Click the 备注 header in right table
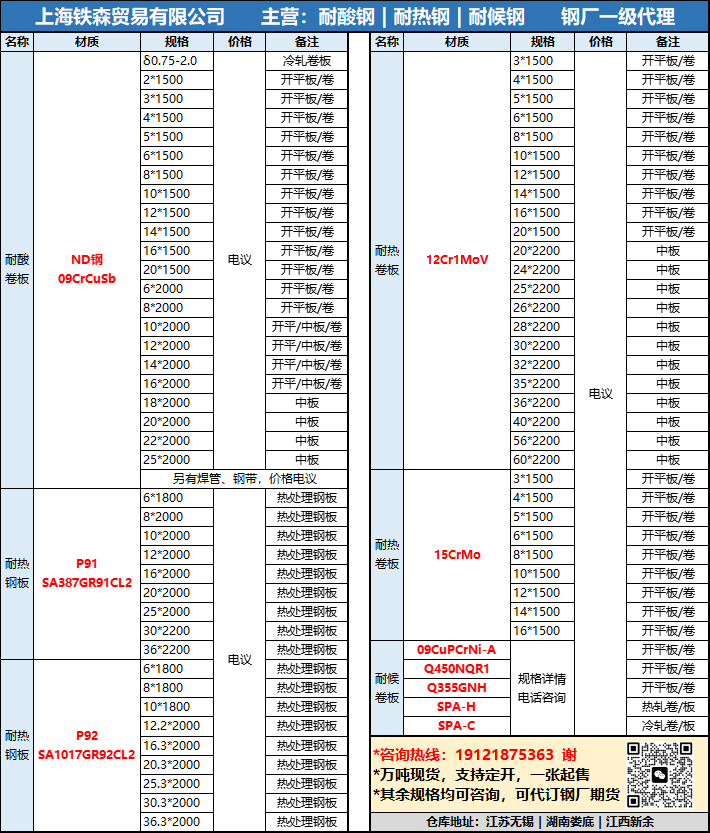Screen dimensions: 710x833 [667, 42]
